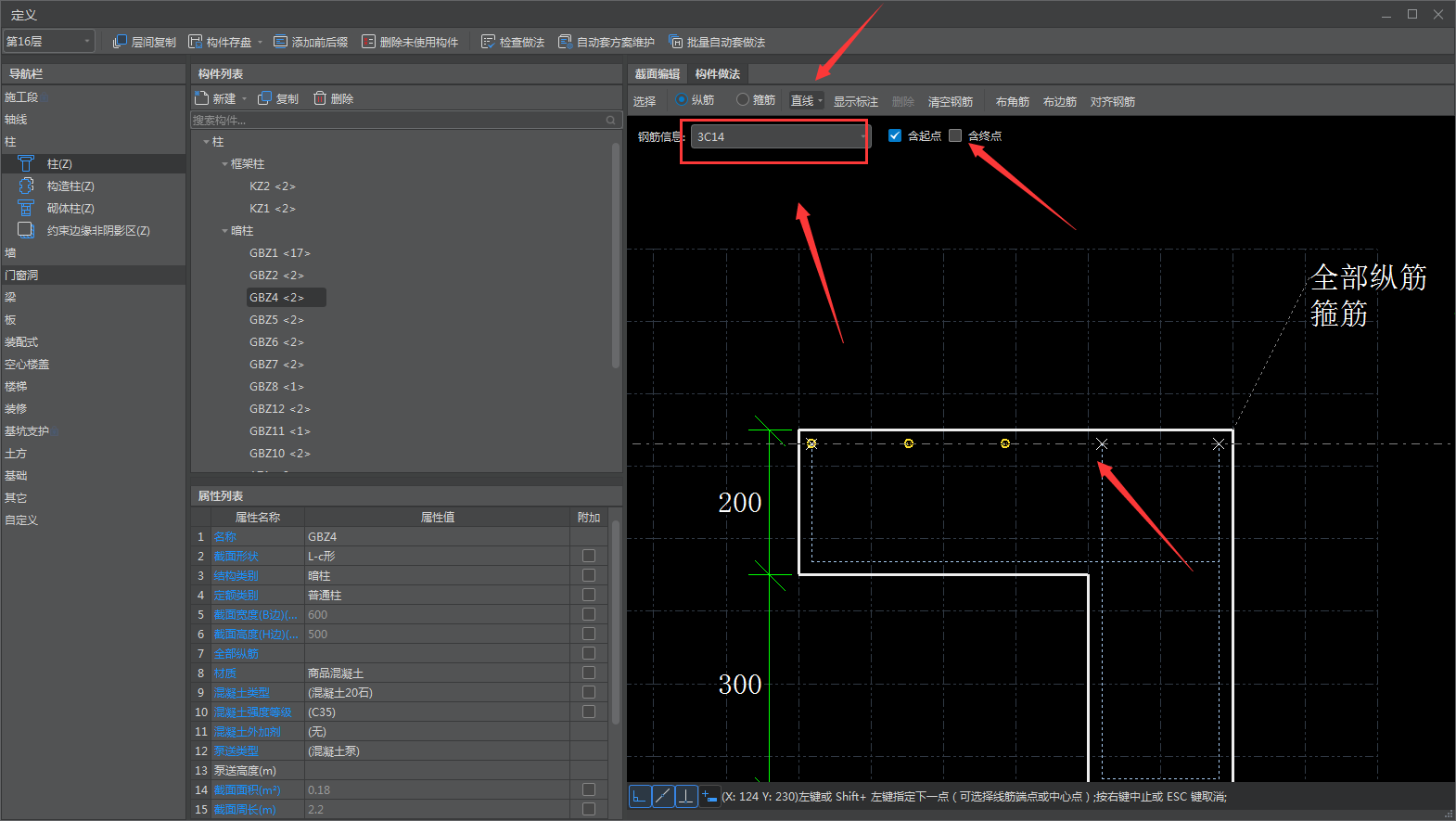
Task: Collapse the 柱 tree node in the component list
Action: (x=206, y=142)
